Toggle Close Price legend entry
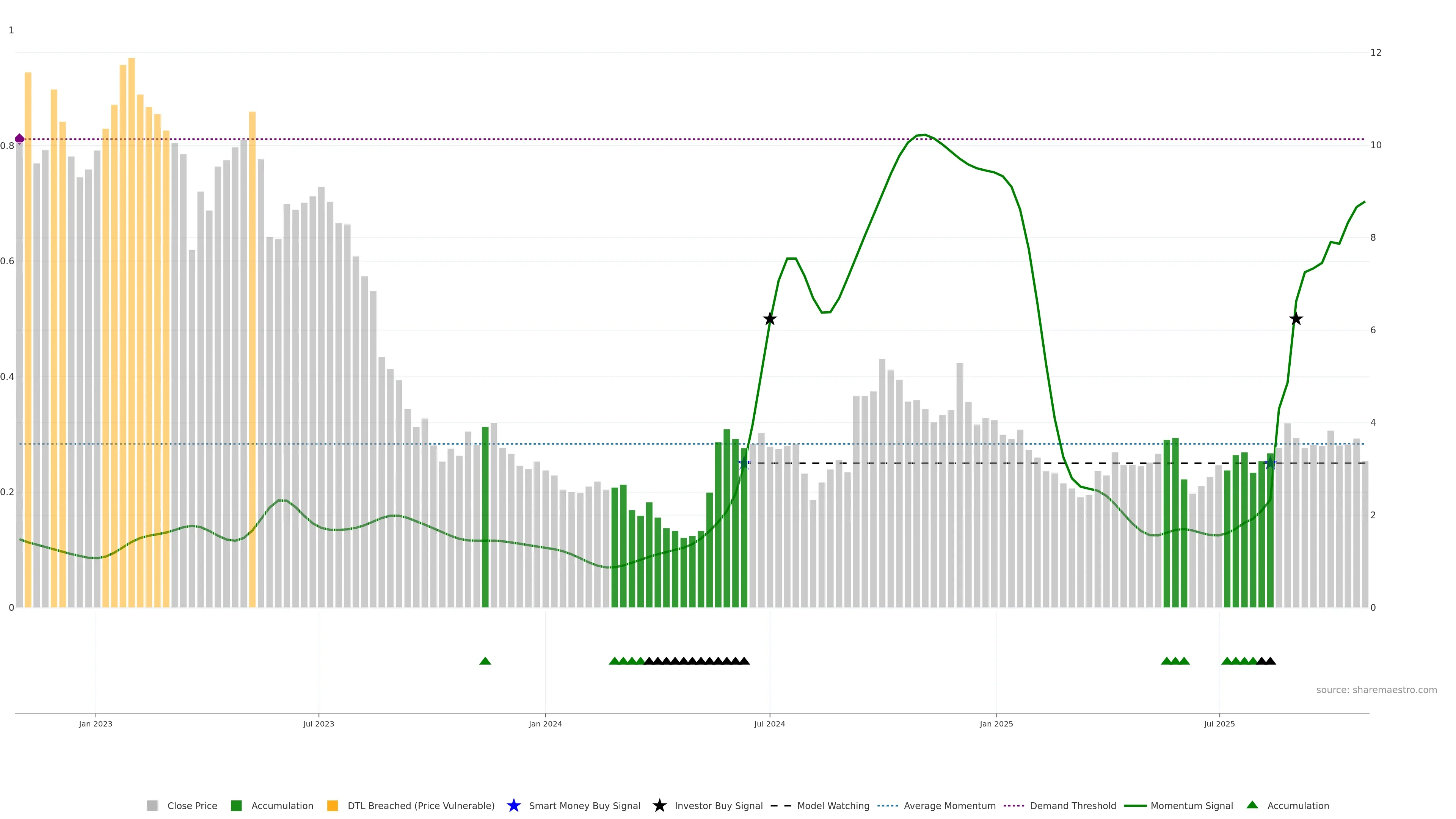1456x819 pixels. point(191,806)
